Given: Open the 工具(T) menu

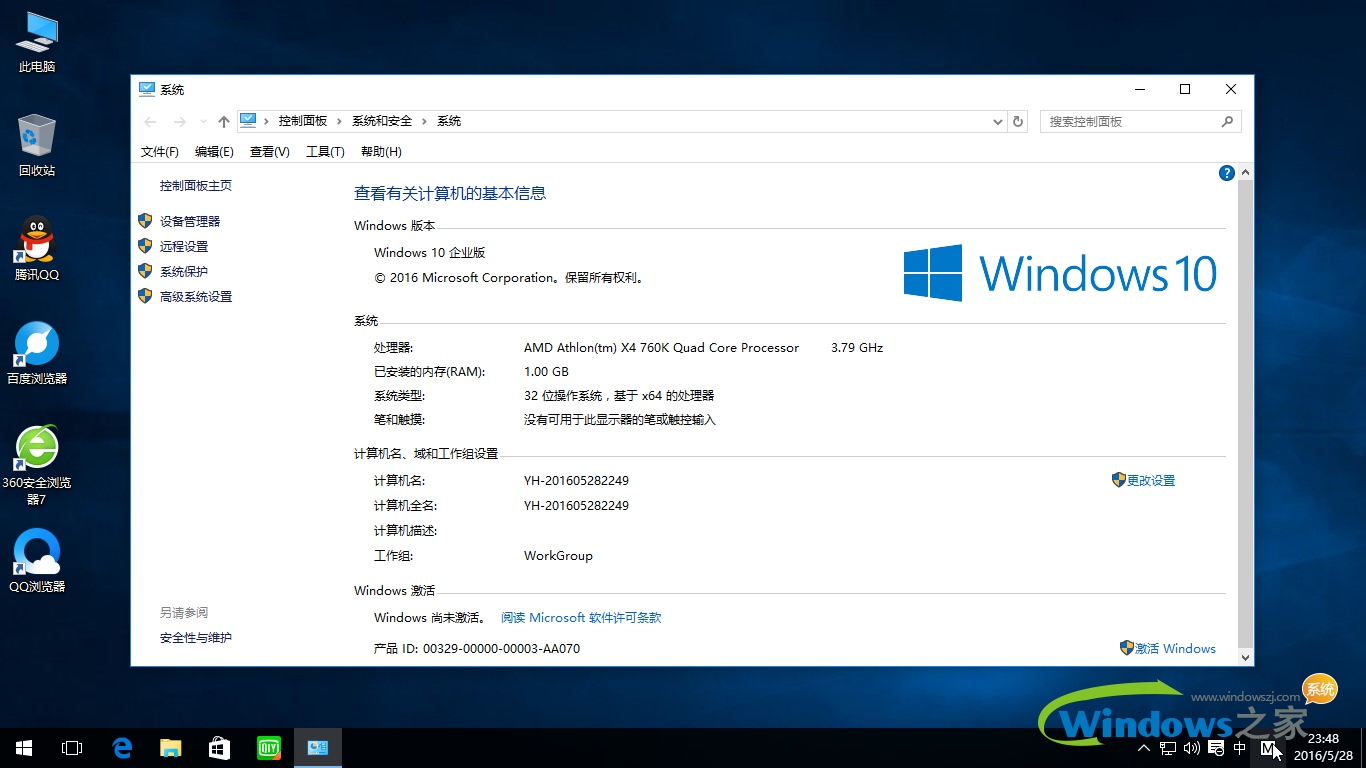Looking at the screenshot, I should (325, 151).
